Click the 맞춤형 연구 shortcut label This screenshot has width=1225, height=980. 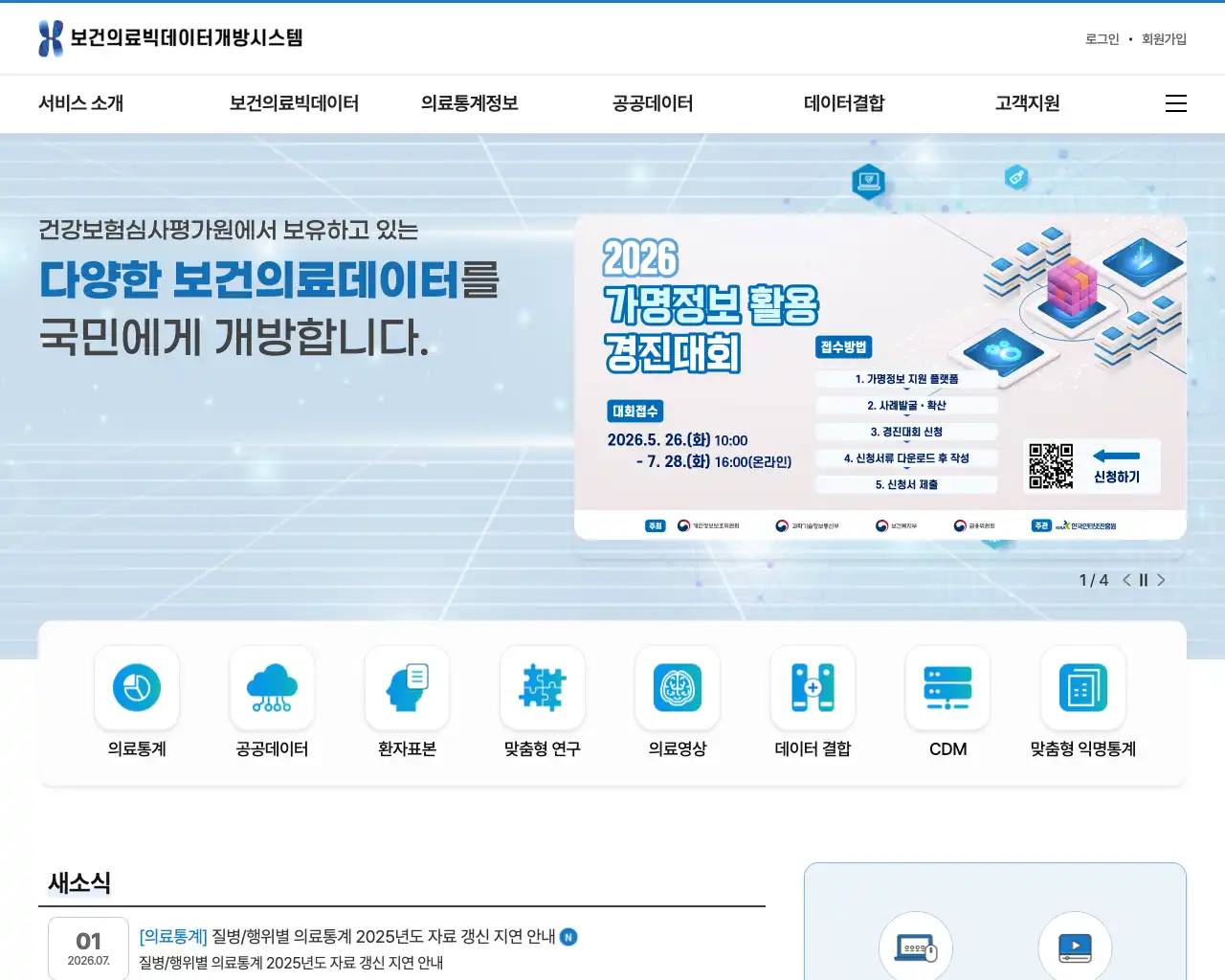click(x=543, y=749)
